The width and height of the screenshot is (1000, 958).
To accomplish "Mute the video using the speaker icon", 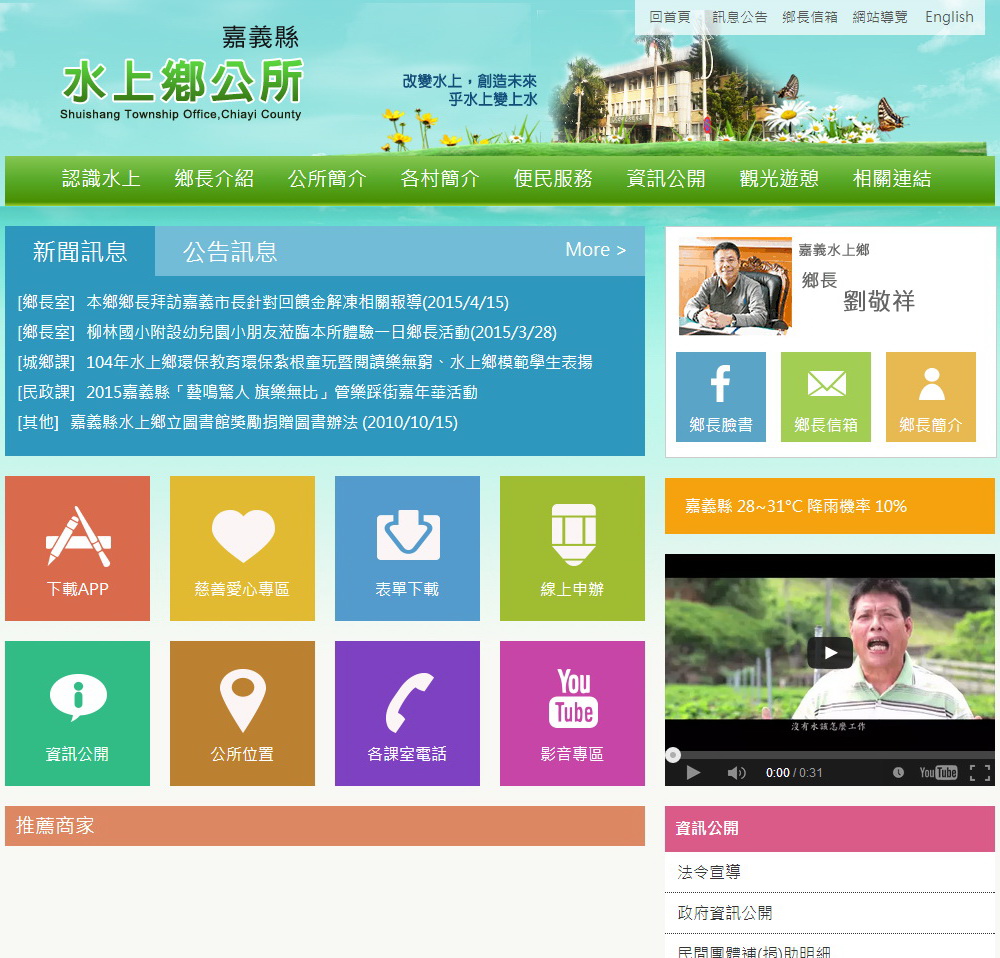I will 736,773.
